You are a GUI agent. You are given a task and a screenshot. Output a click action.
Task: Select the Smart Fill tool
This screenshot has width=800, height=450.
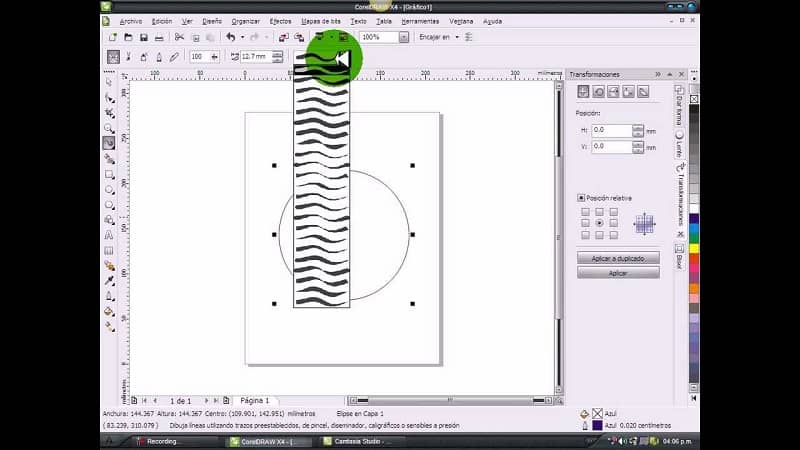pyautogui.click(x=109, y=159)
